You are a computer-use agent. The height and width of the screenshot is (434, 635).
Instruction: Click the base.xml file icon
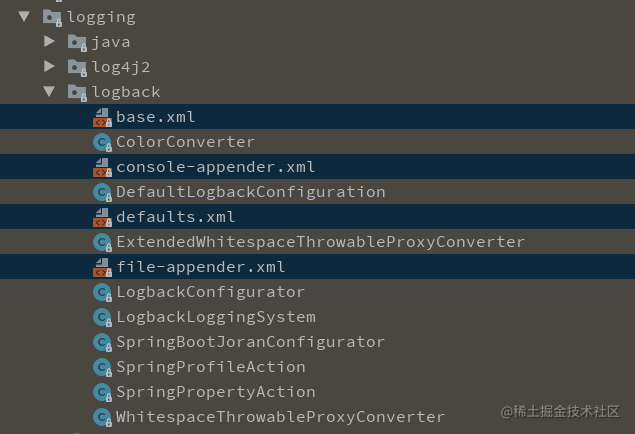point(101,117)
